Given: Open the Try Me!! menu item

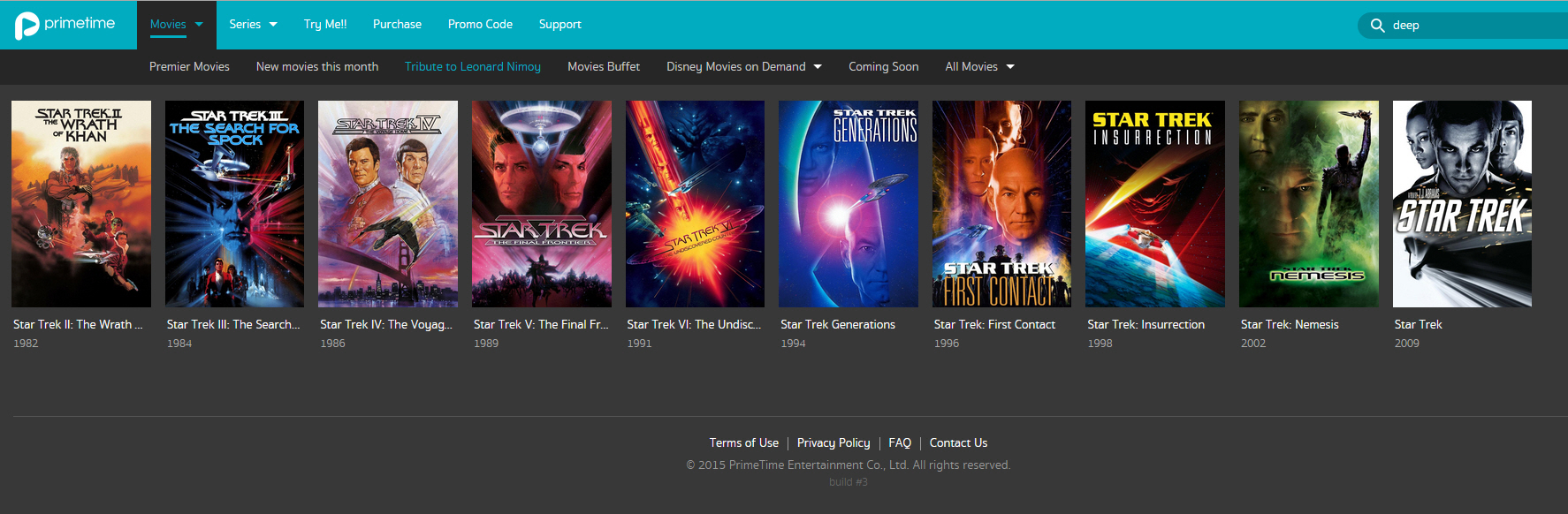Looking at the screenshot, I should click(325, 25).
